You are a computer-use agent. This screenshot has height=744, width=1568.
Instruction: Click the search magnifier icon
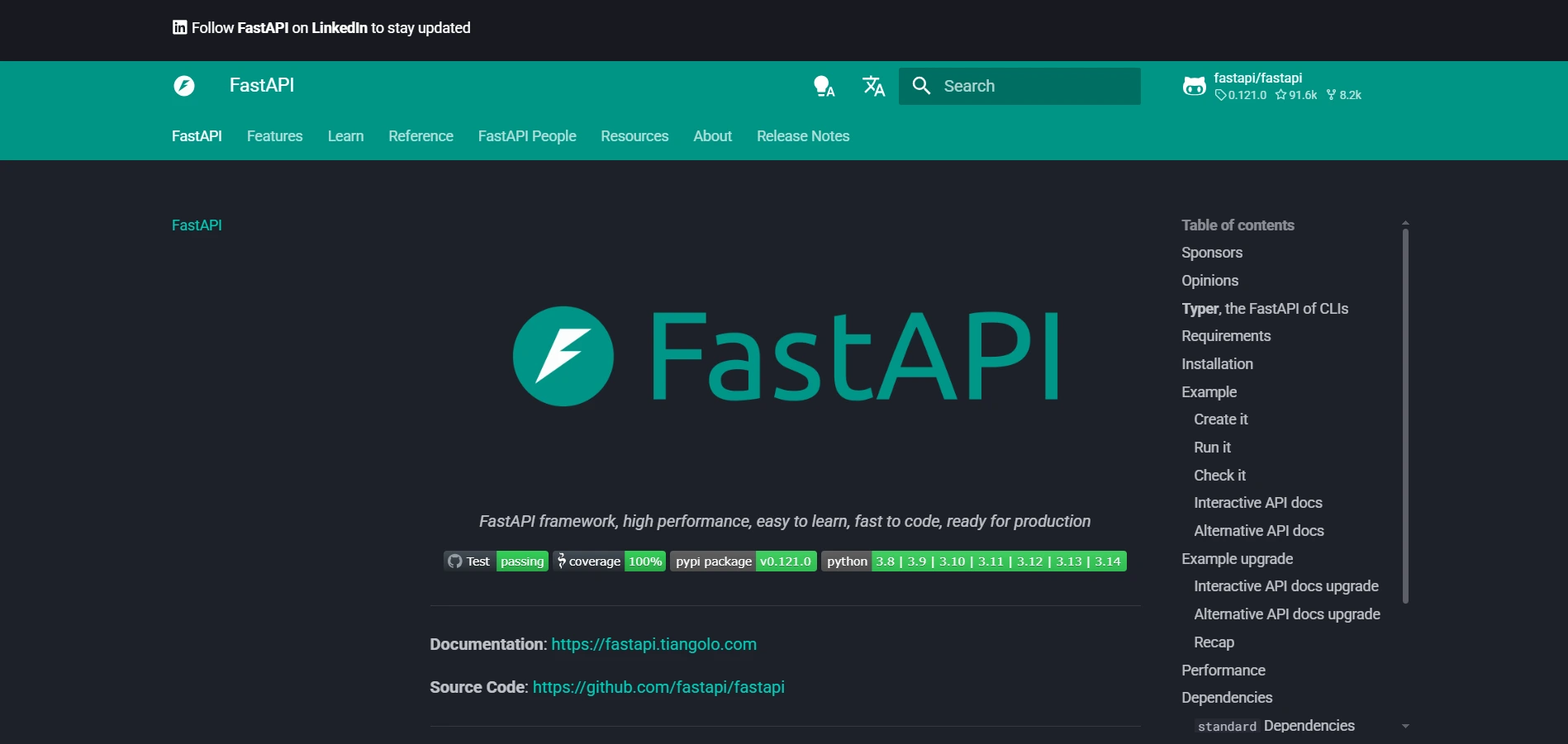click(921, 86)
